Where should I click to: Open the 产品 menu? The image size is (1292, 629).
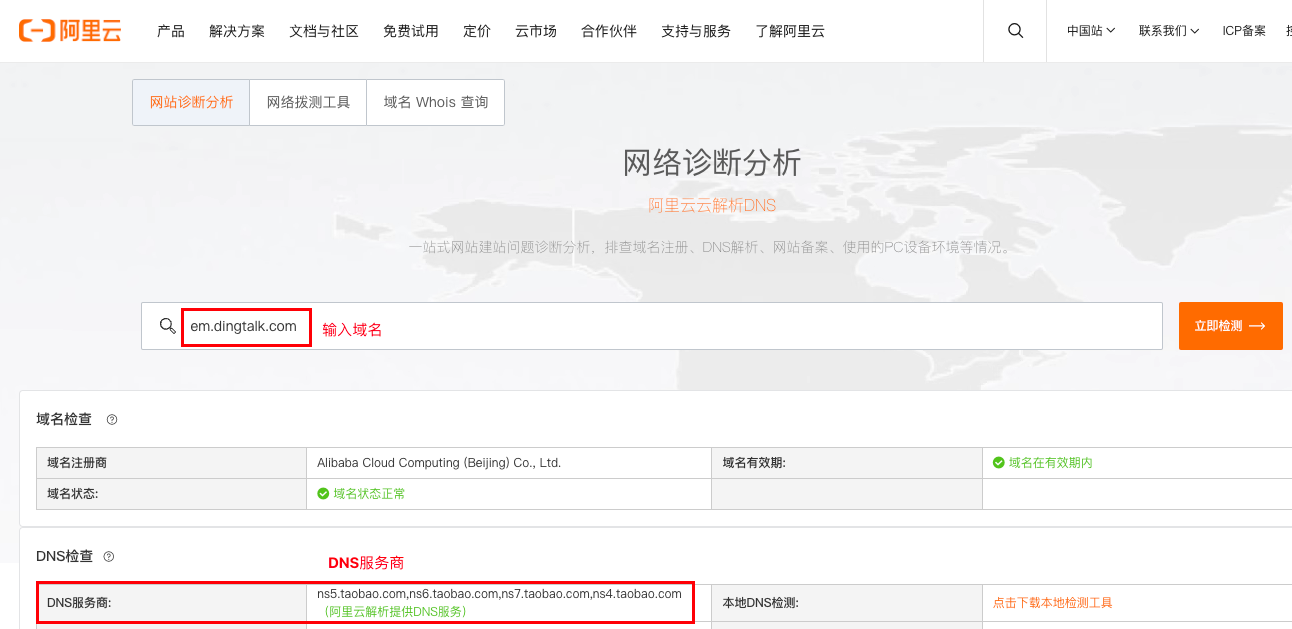(x=171, y=31)
